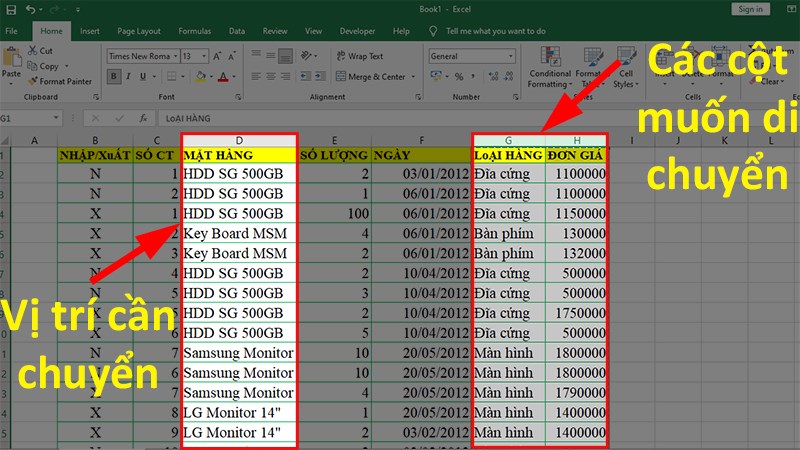Click the Cut scissors icon
This screenshot has width=800, height=450.
click(33, 51)
